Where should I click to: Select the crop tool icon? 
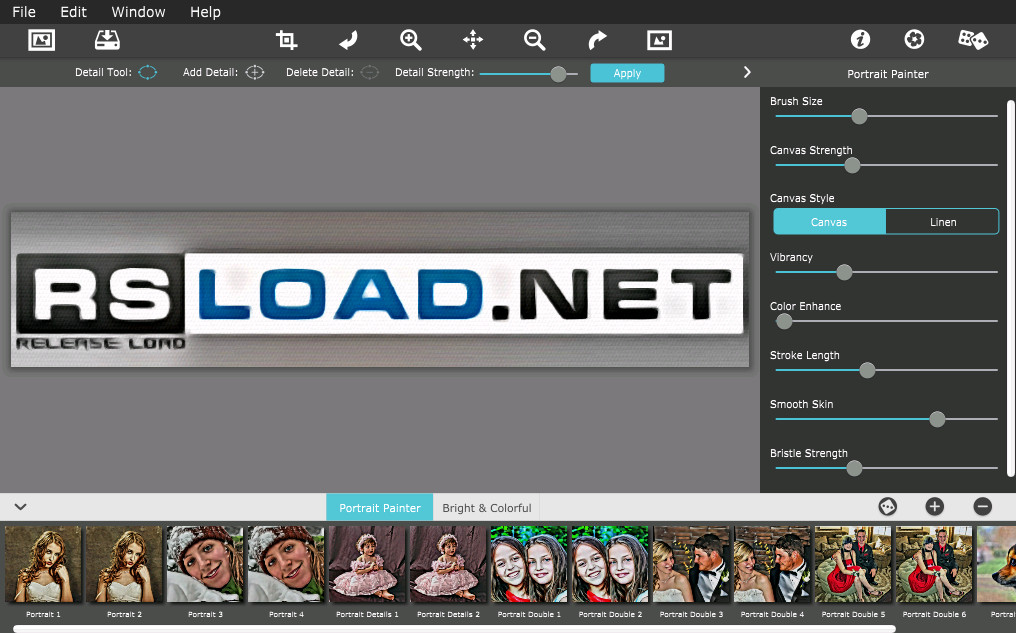pyautogui.click(x=286, y=40)
